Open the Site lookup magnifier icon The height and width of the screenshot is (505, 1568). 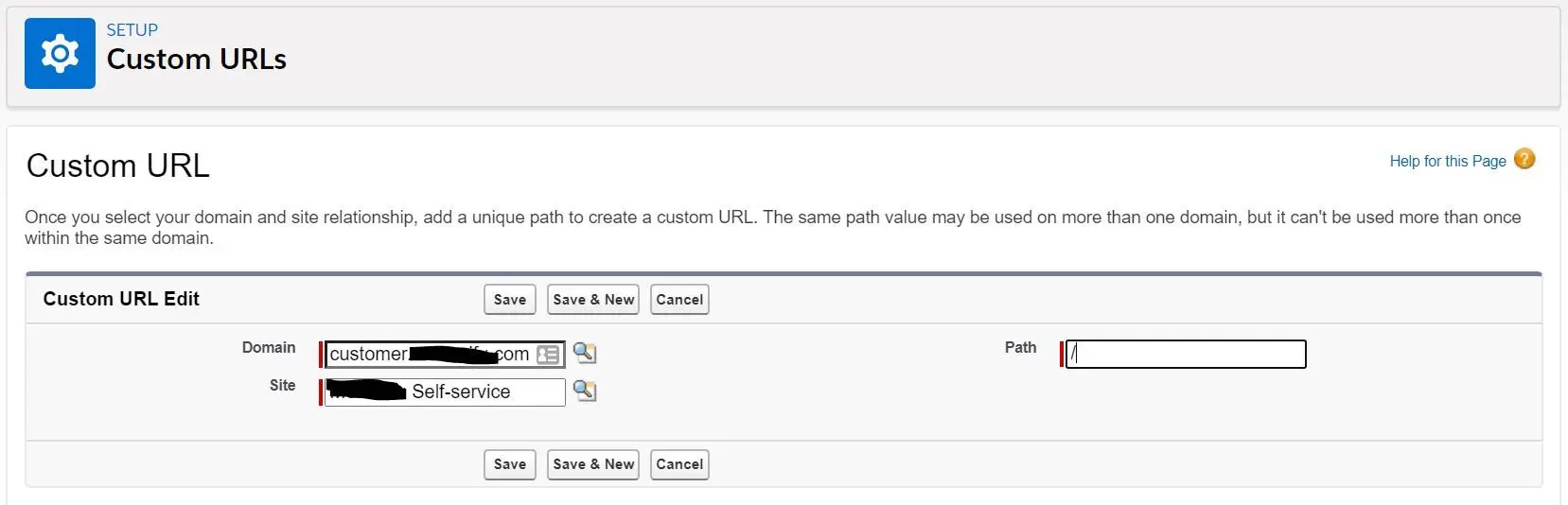pyautogui.click(x=585, y=391)
